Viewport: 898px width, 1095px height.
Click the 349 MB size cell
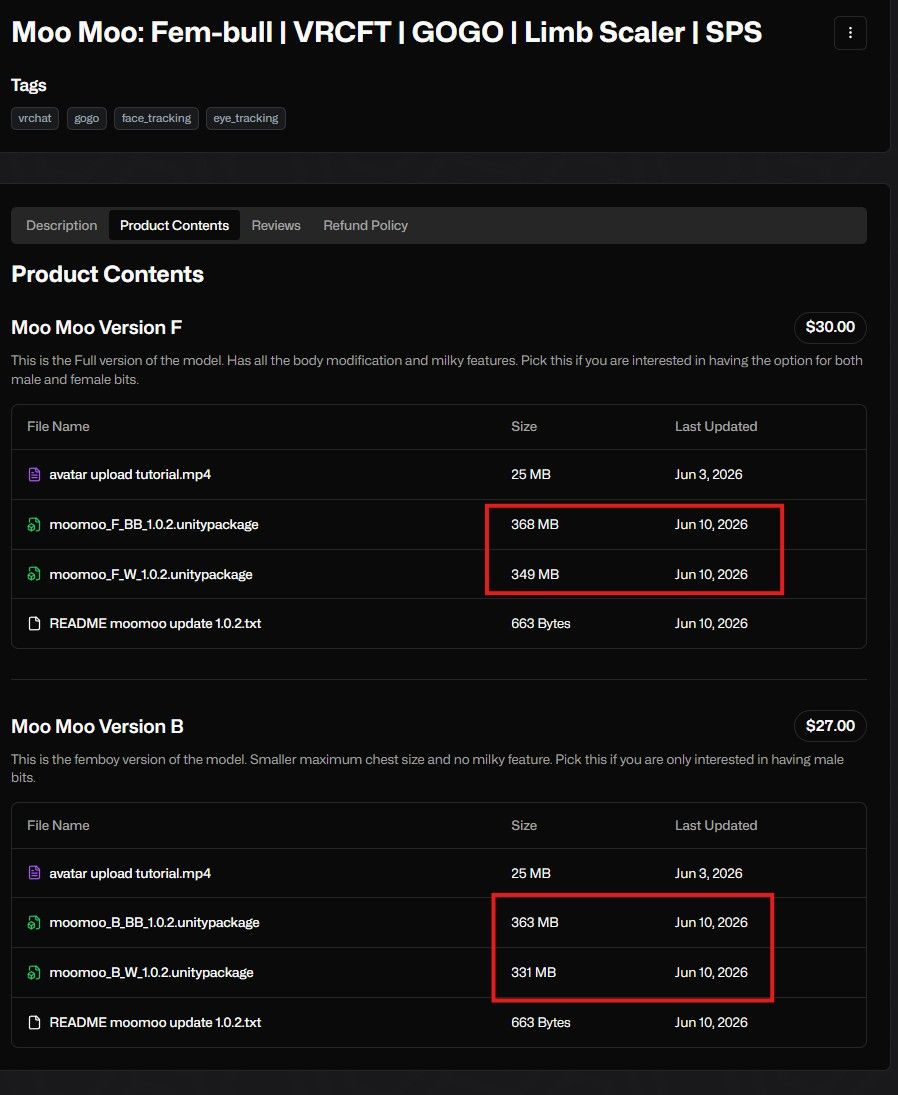(x=535, y=574)
